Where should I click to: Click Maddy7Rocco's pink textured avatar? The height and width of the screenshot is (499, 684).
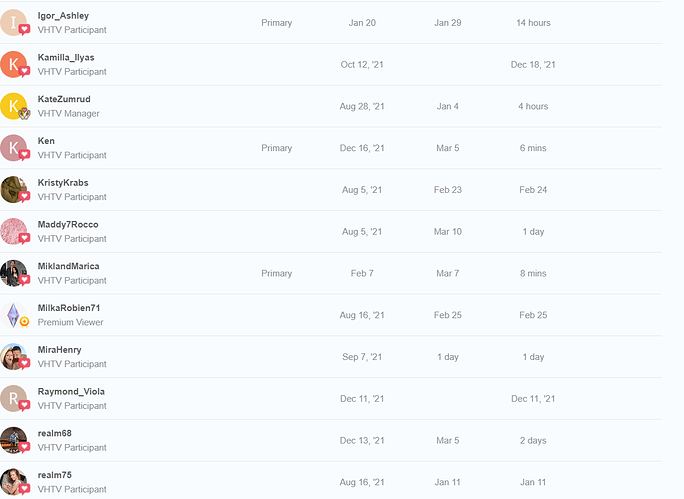14,232
